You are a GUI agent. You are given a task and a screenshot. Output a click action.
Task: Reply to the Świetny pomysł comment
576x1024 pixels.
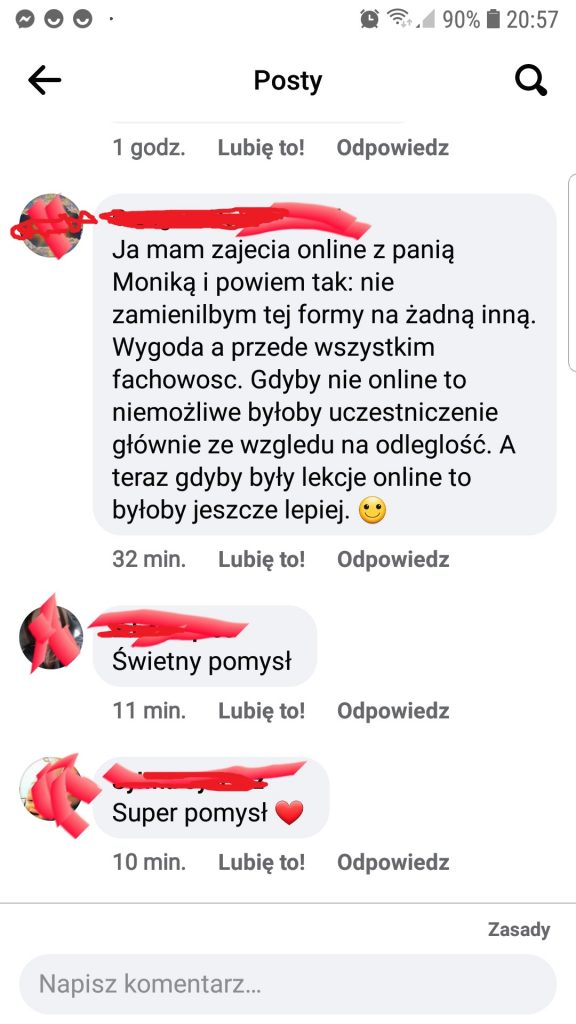(x=393, y=711)
